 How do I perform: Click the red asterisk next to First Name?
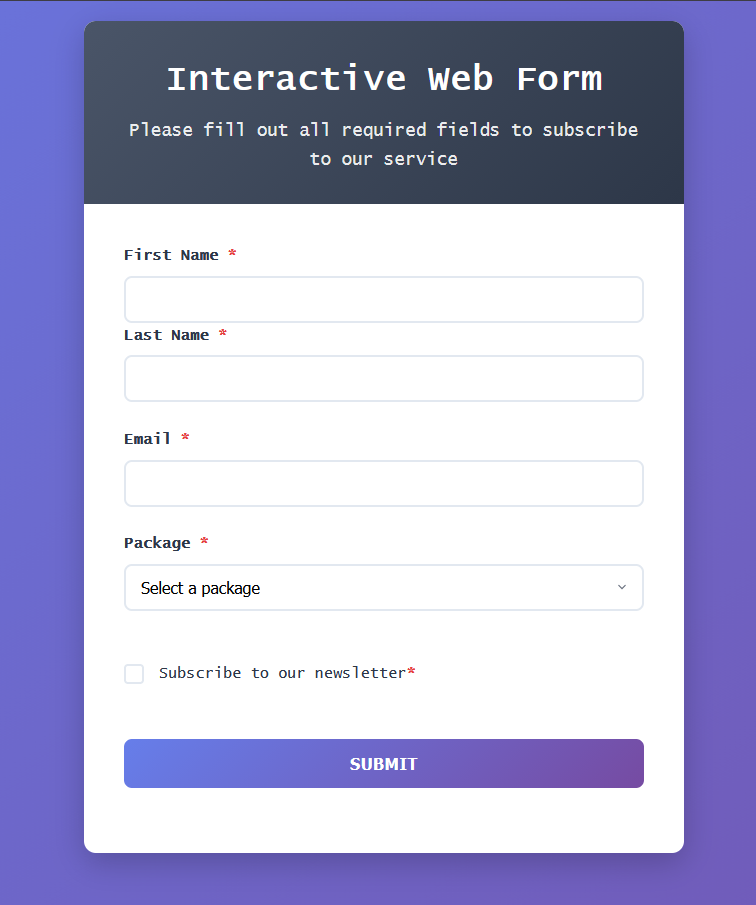point(232,255)
